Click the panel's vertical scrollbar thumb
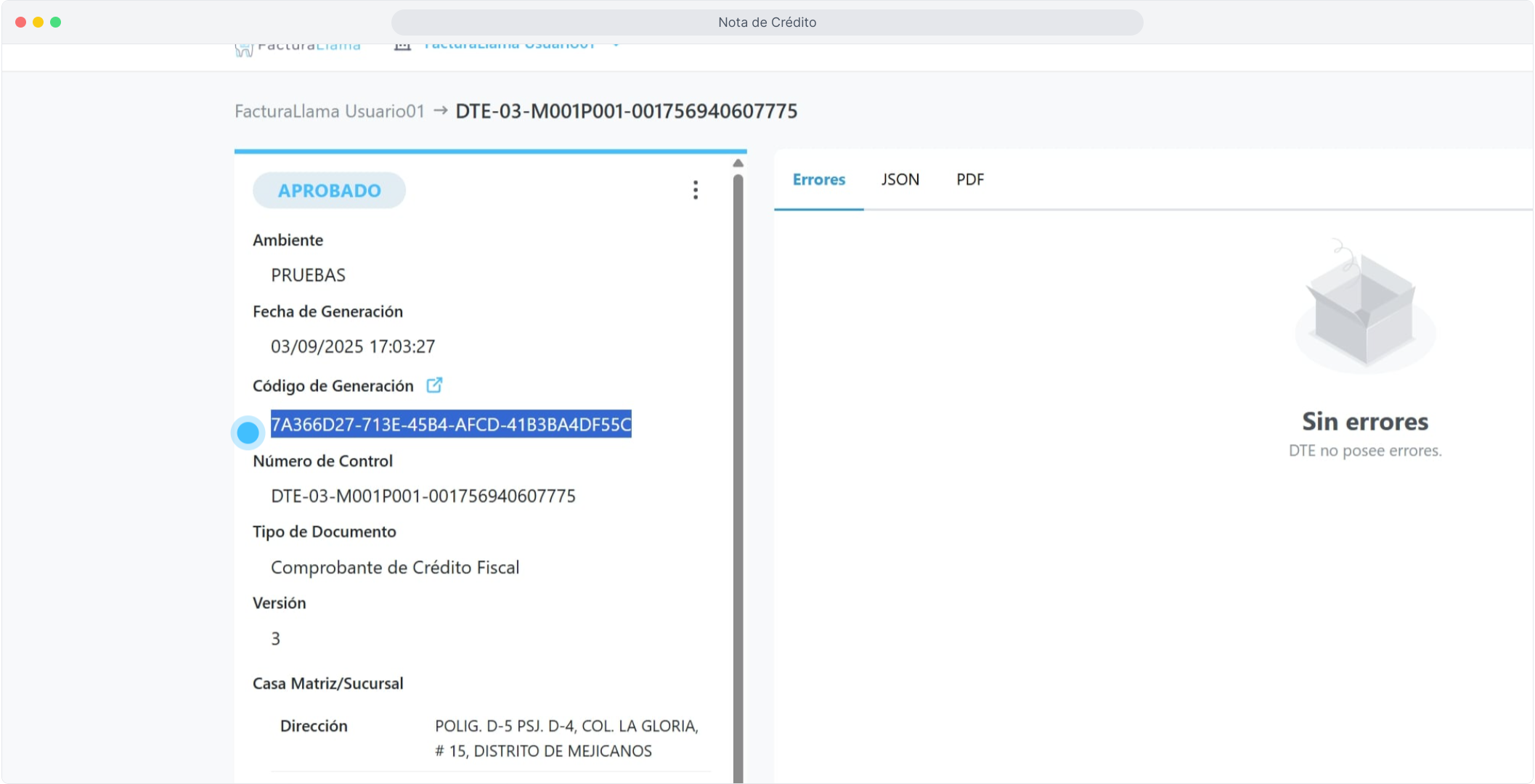This screenshot has width=1535, height=784. pyautogui.click(x=738, y=472)
